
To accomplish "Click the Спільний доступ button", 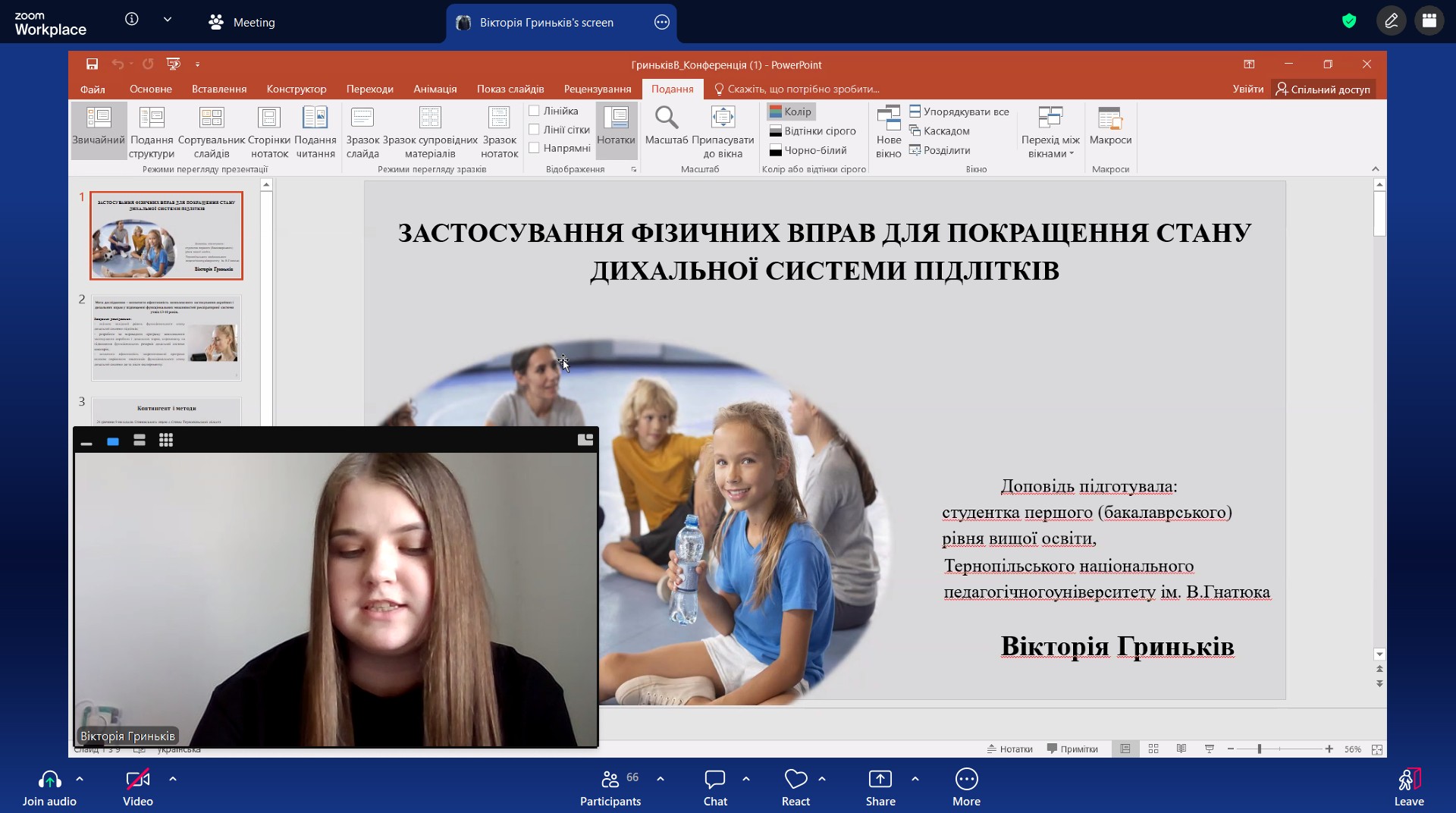I will tap(1323, 89).
